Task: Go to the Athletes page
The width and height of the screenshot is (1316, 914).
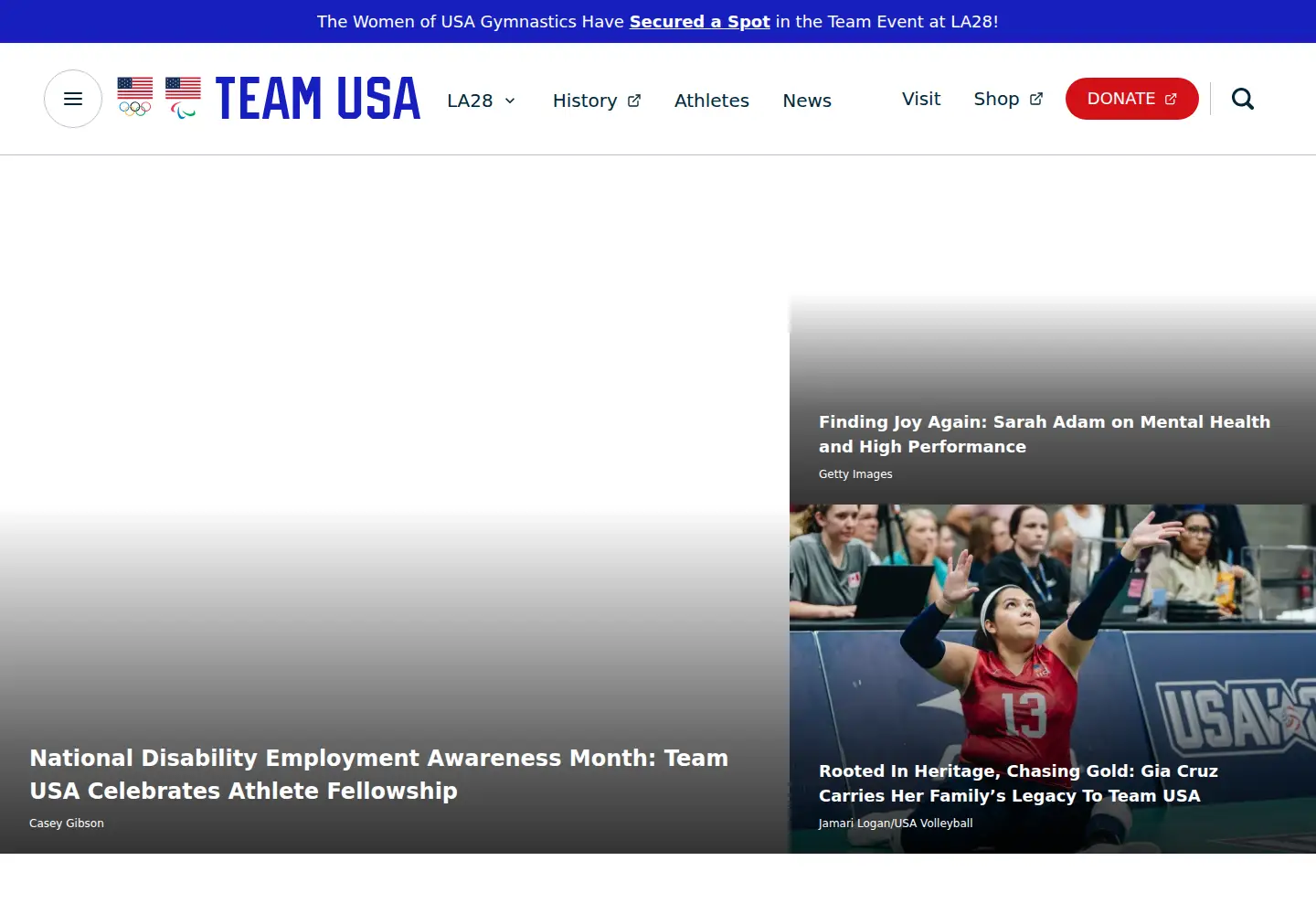Action: click(x=712, y=101)
